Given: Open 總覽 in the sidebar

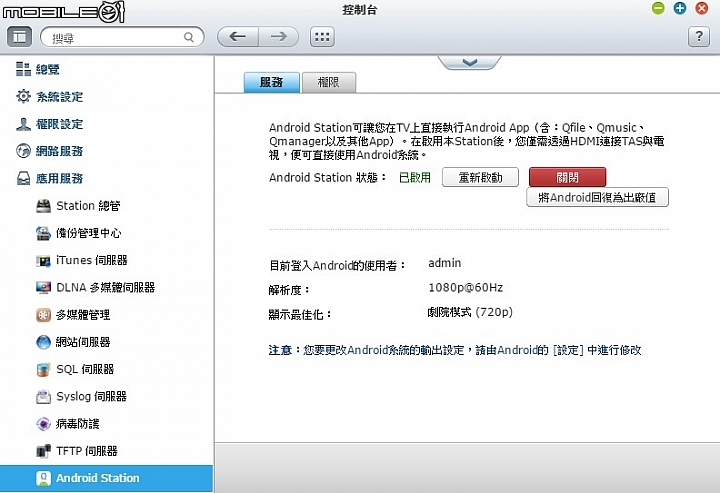Looking at the screenshot, I should click(48, 70).
